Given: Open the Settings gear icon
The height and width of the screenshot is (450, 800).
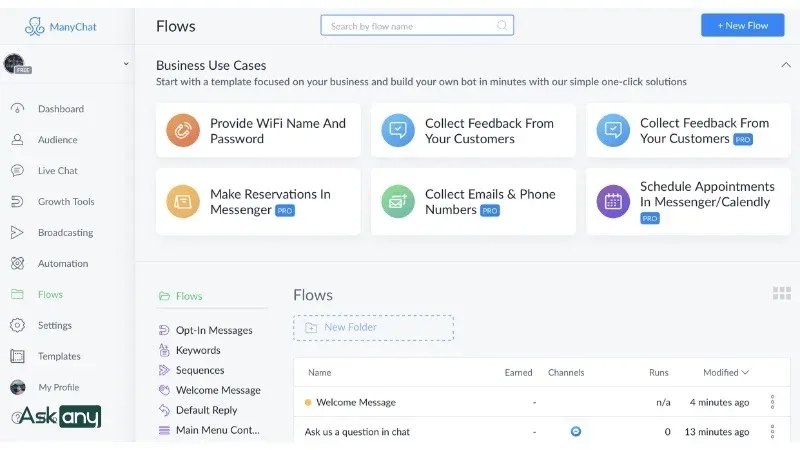Looking at the screenshot, I should (17, 326).
